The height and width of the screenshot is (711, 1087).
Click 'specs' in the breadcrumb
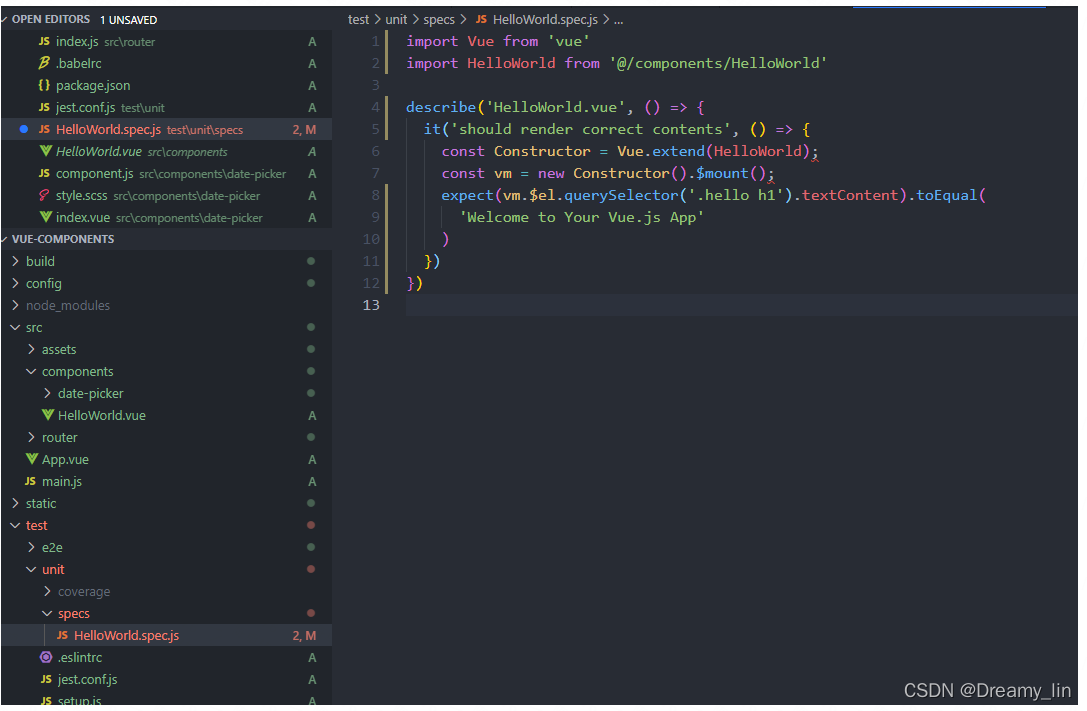tap(440, 19)
